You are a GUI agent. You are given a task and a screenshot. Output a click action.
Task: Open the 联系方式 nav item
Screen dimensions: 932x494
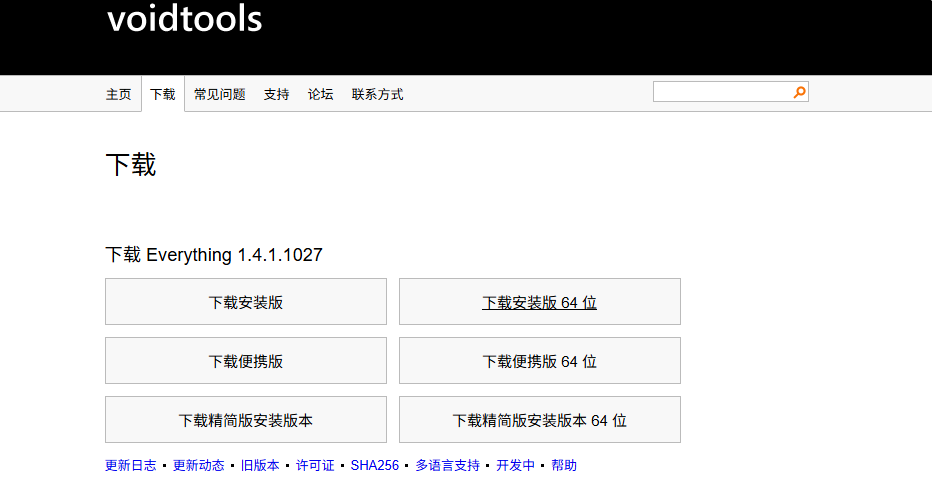click(x=377, y=95)
